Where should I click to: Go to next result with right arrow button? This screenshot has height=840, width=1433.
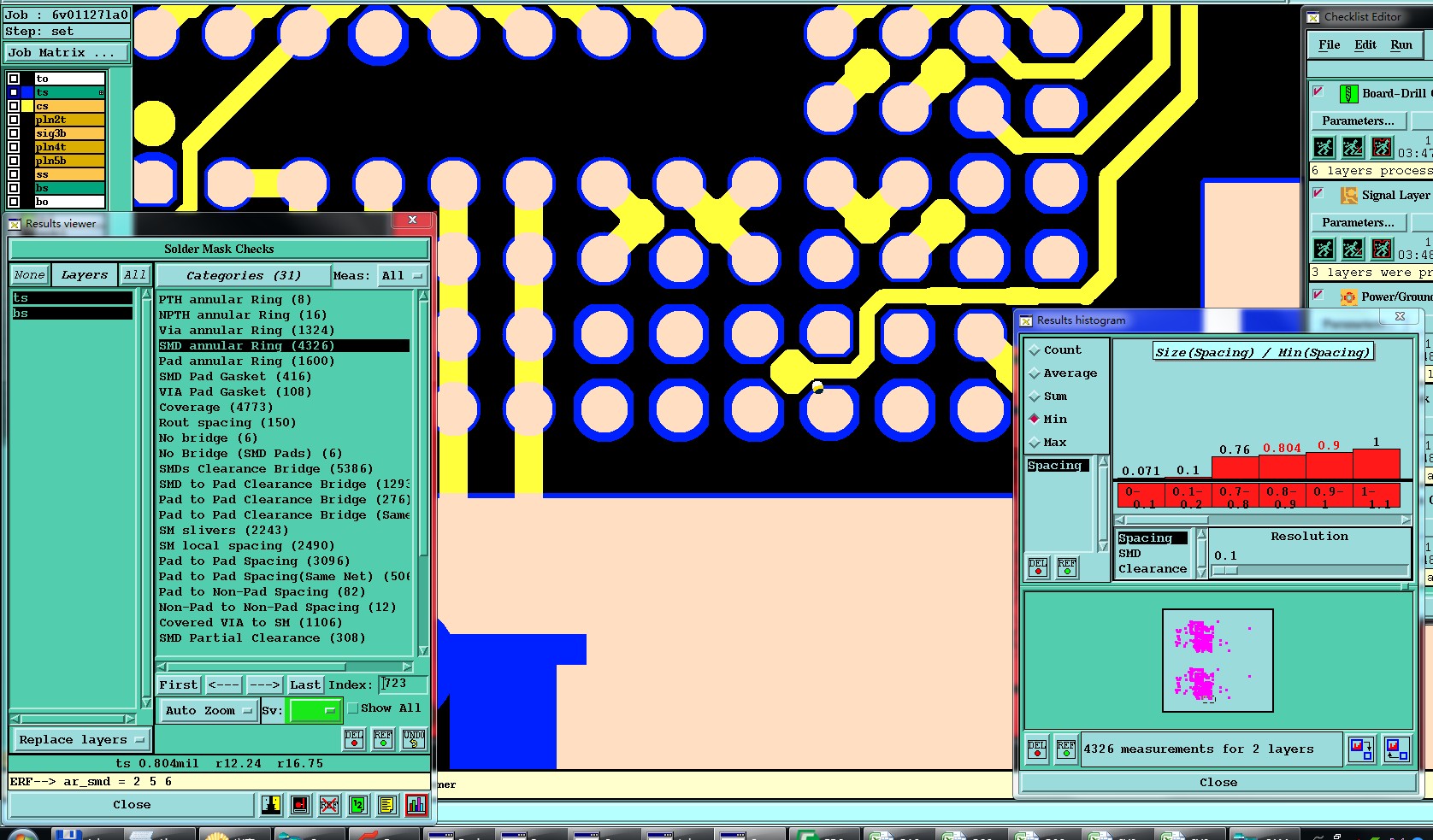tap(264, 684)
